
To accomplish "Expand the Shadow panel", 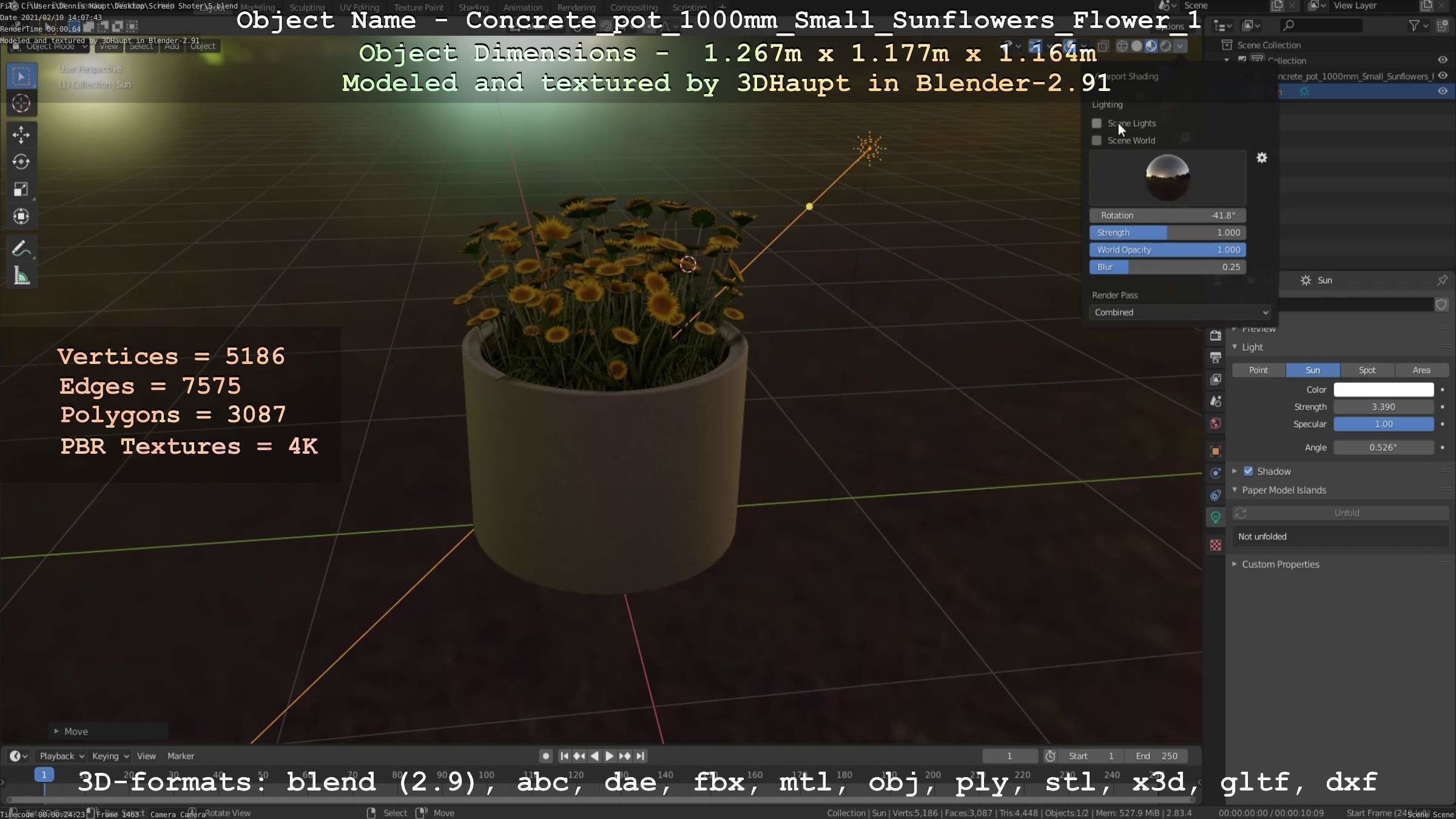I will 1235,471.
